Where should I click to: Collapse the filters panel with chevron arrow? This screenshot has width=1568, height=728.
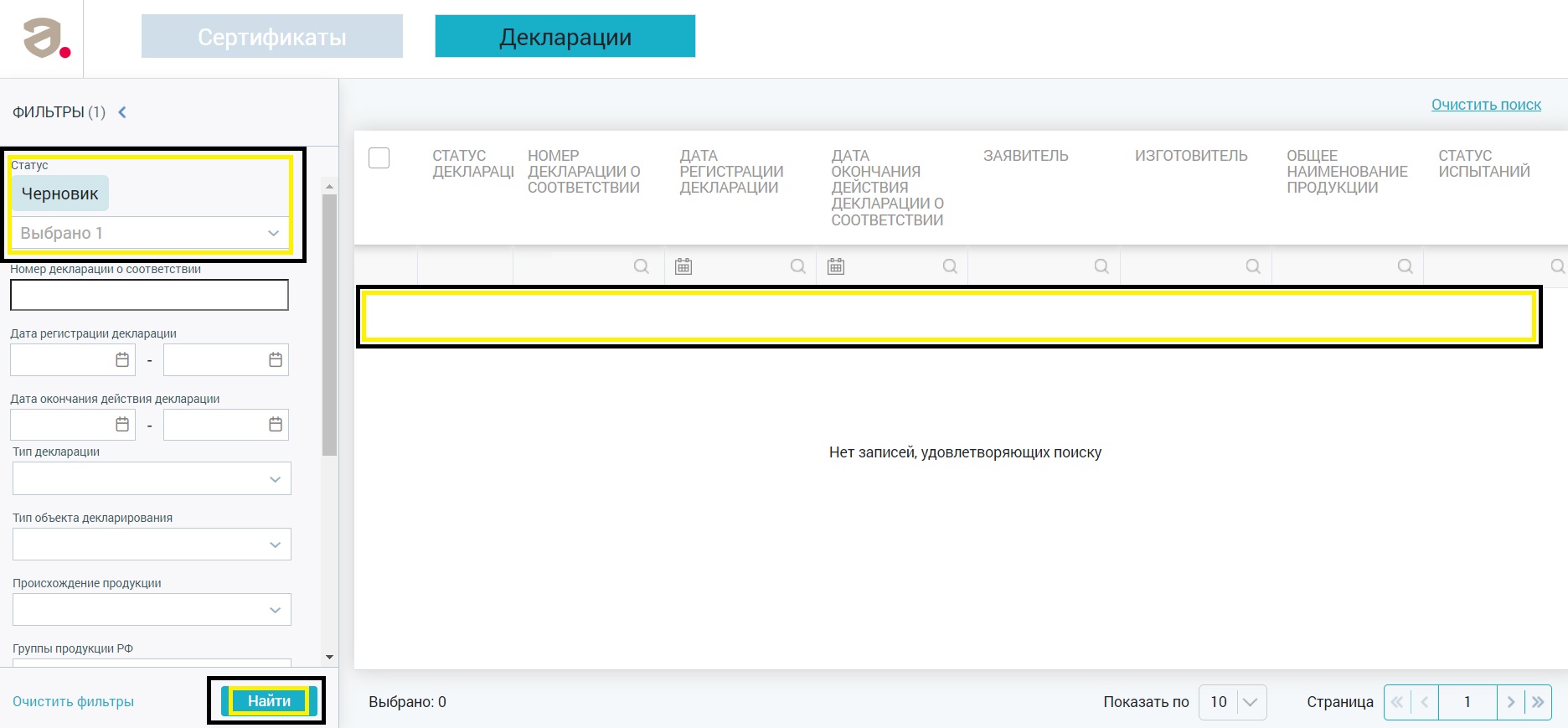[122, 112]
